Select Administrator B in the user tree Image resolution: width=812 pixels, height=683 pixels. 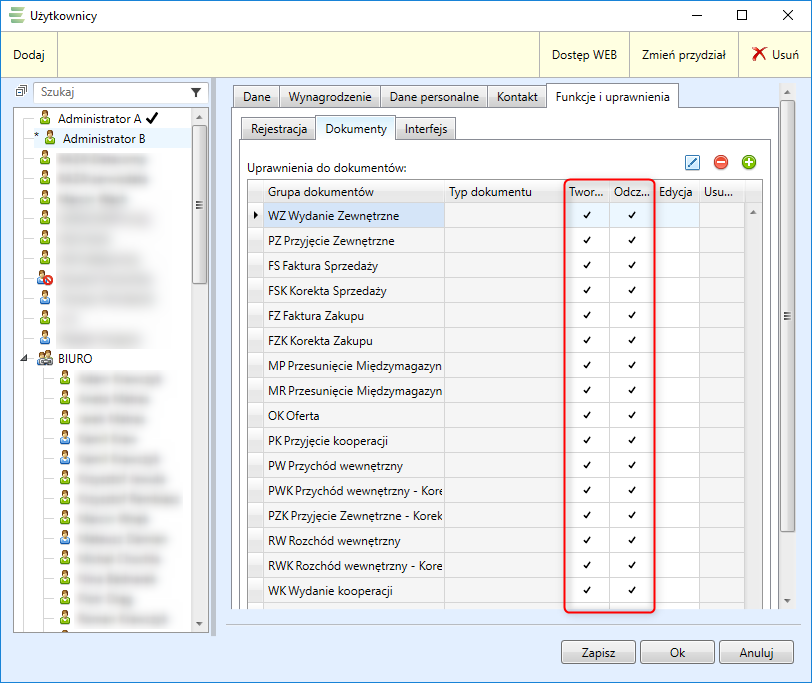click(104, 139)
